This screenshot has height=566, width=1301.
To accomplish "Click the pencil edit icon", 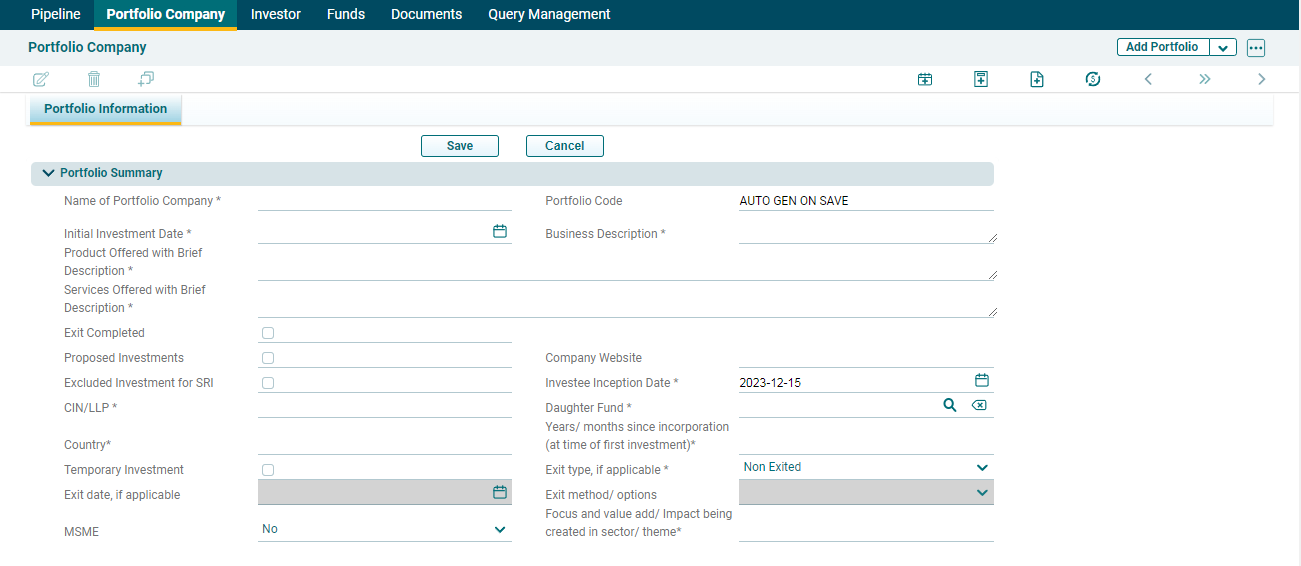I will [41, 79].
